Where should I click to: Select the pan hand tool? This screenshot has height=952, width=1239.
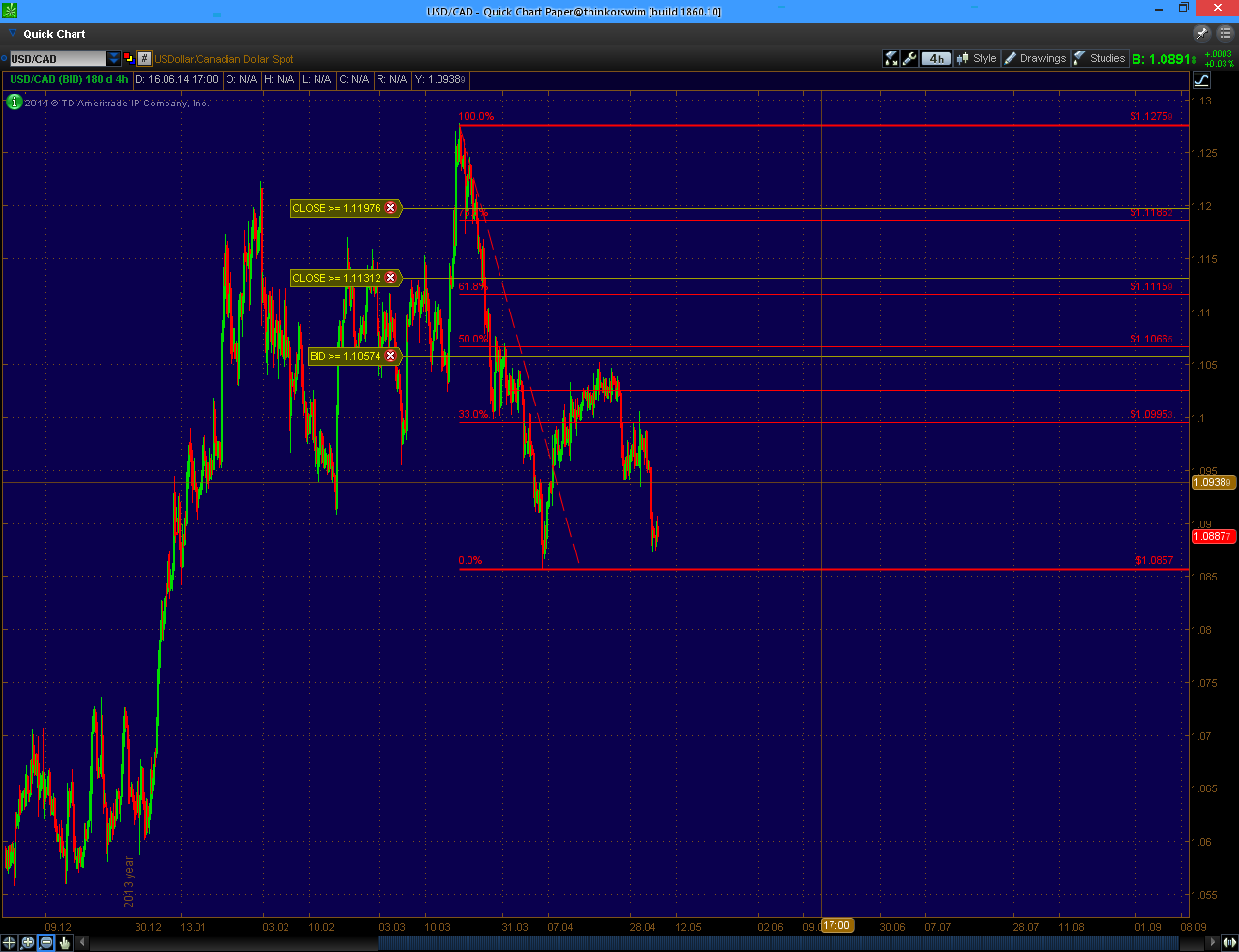pyautogui.click(x=65, y=942)
